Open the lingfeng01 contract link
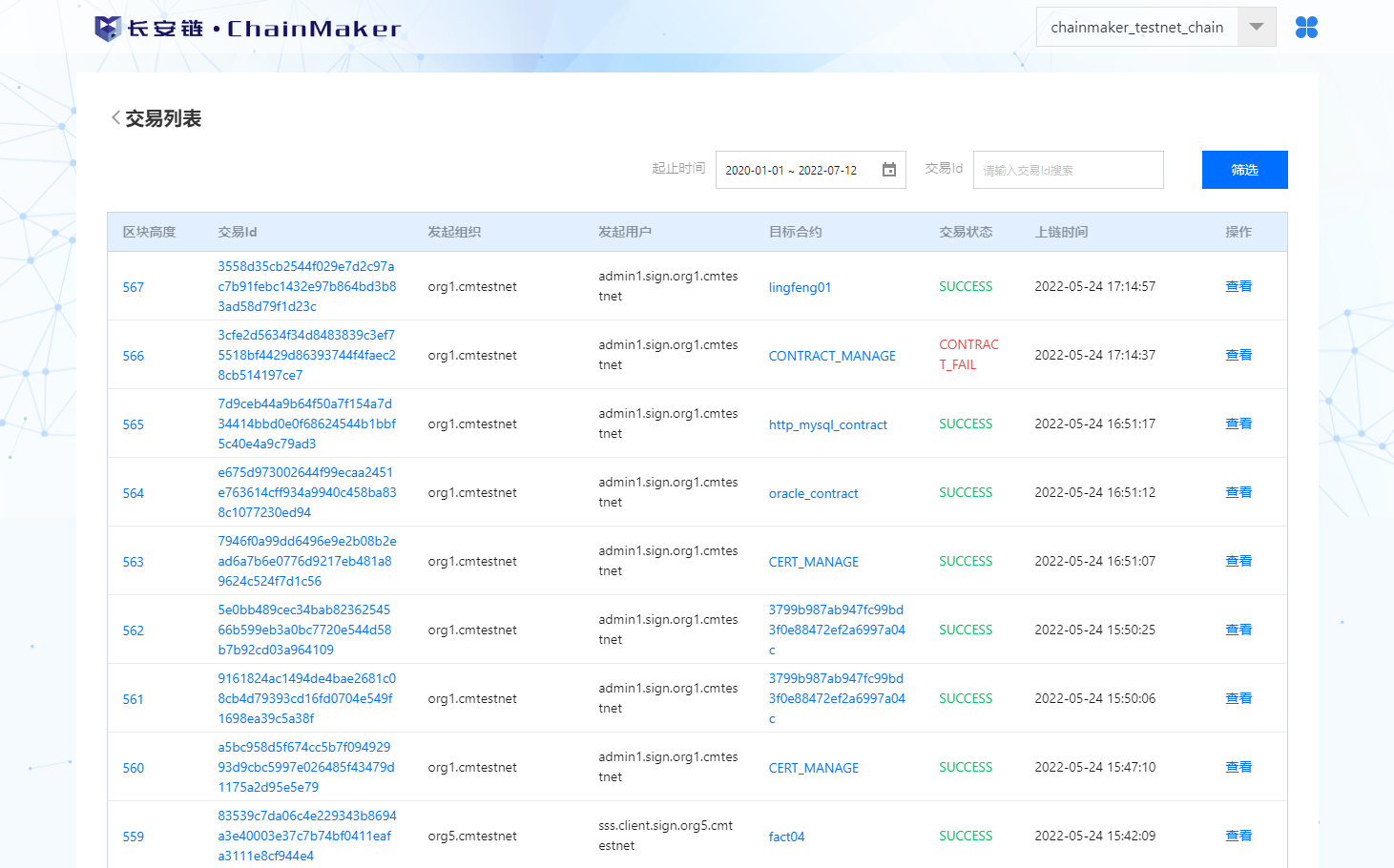Screen dimensions: 1394x868 [x=800, y=287]
